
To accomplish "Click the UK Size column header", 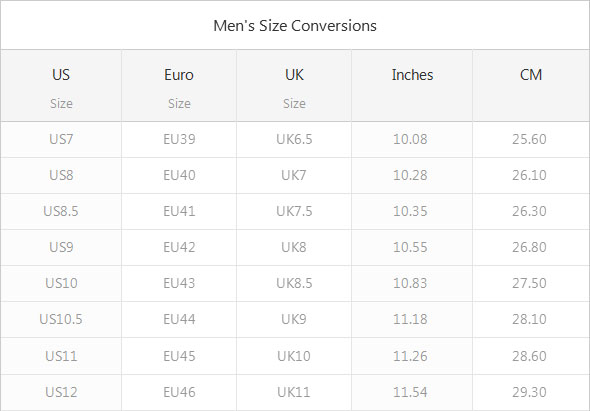I will point(294,88).
